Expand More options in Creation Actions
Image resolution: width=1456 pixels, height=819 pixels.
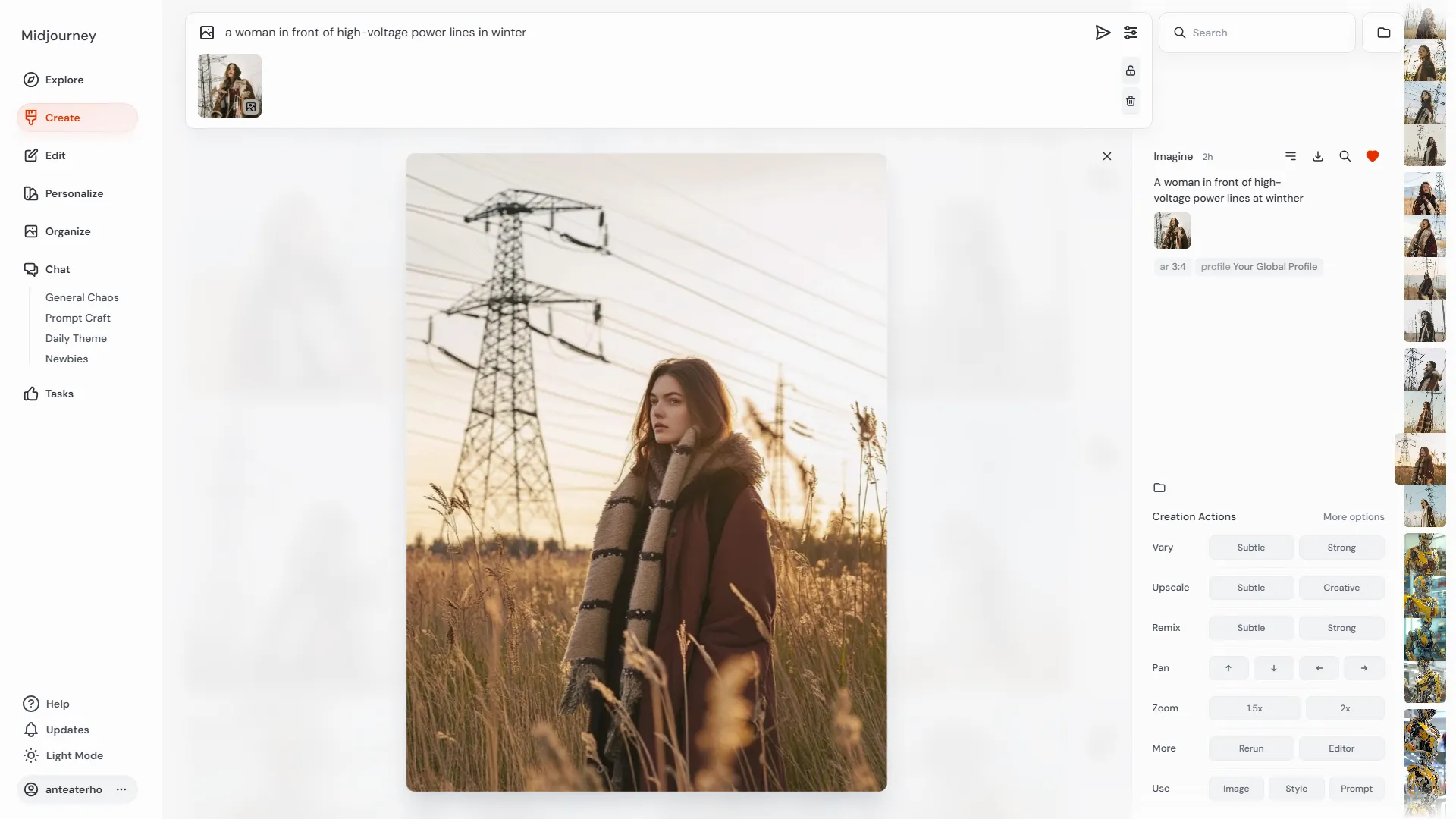(x=1354, y=517)
